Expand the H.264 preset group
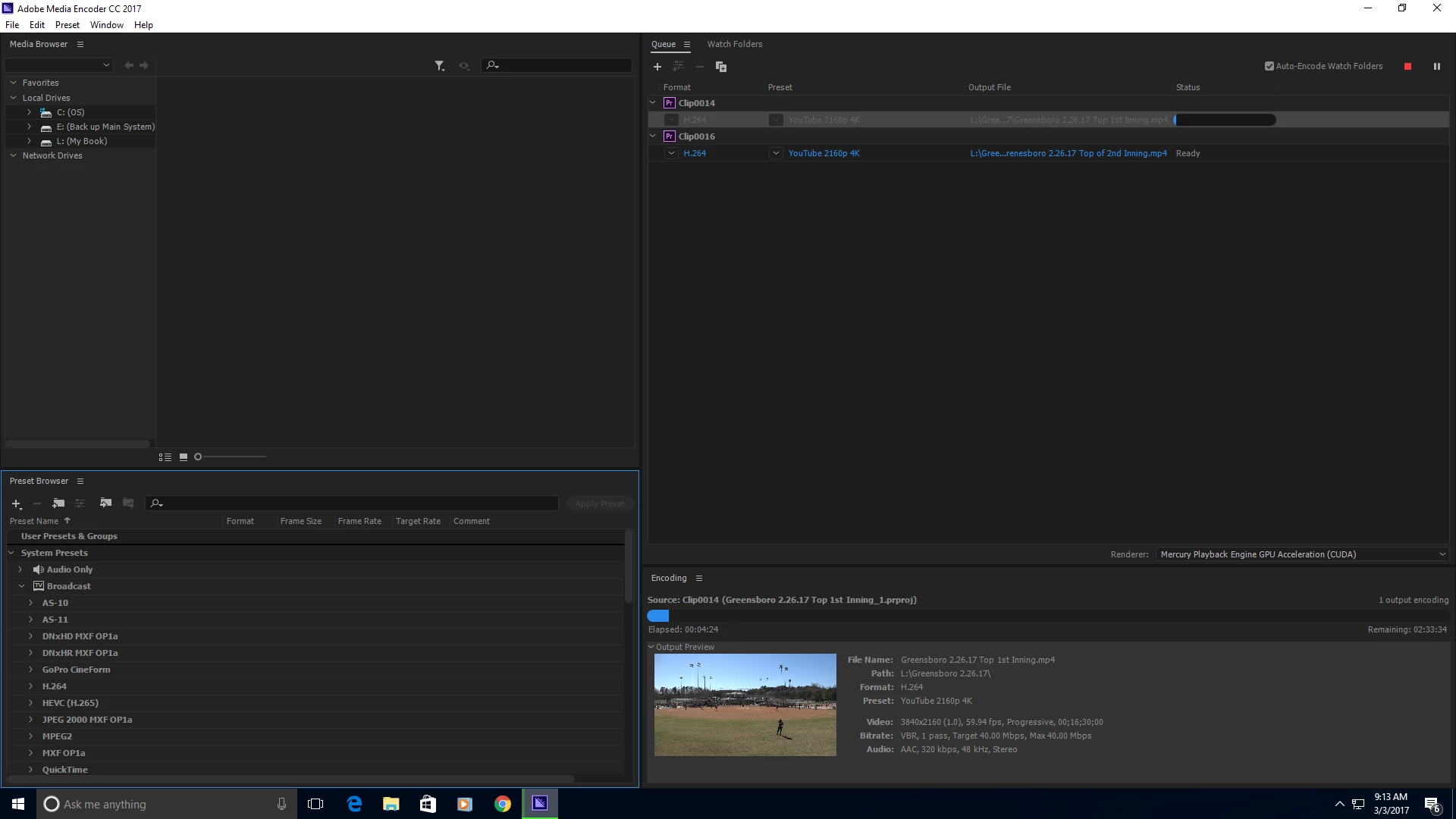This screenshot has height=819, width=1456. (31, 686)
